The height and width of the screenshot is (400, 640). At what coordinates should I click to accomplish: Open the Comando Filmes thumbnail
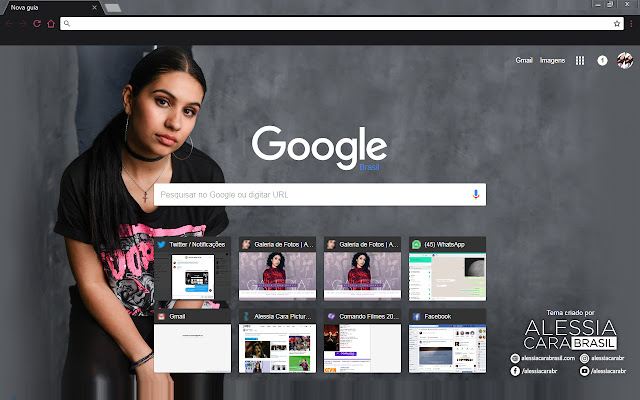[x=362, y=341]
